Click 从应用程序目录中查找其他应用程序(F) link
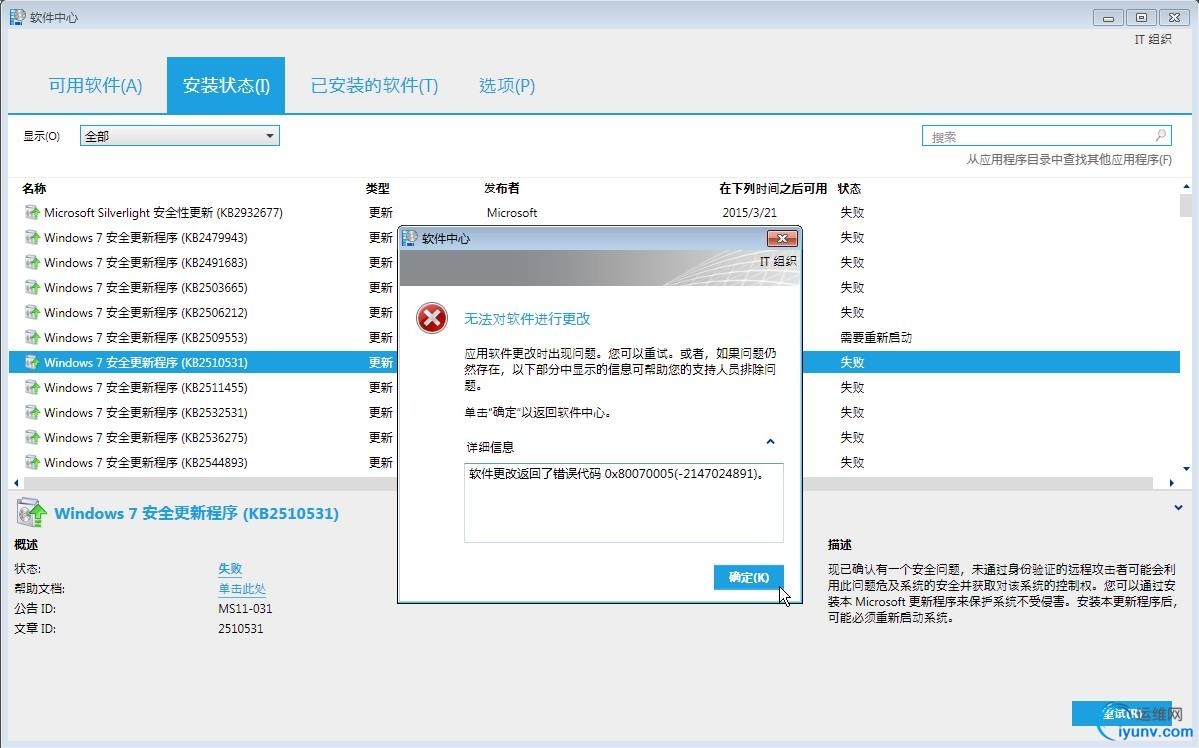Image resolution: width=1199 pixels, height=748 pixels. click(1068, 159)
